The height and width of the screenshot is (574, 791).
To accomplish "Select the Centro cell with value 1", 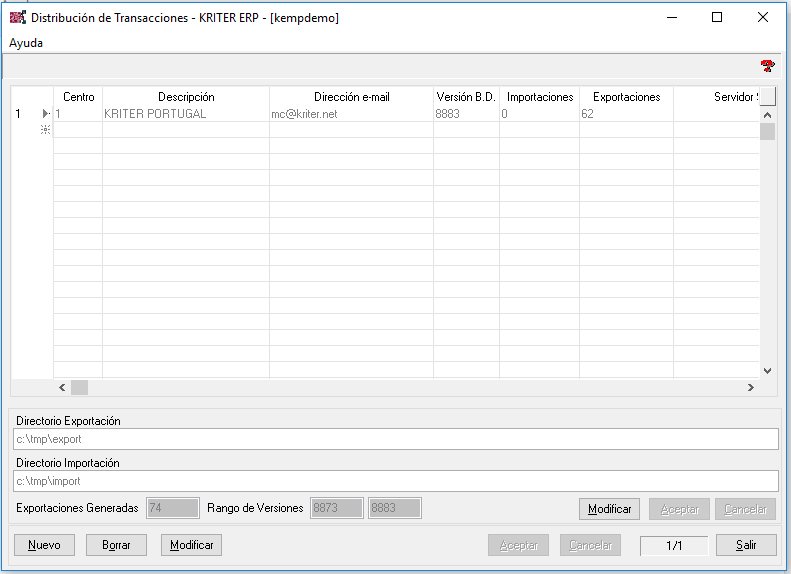I will [78, 114].
